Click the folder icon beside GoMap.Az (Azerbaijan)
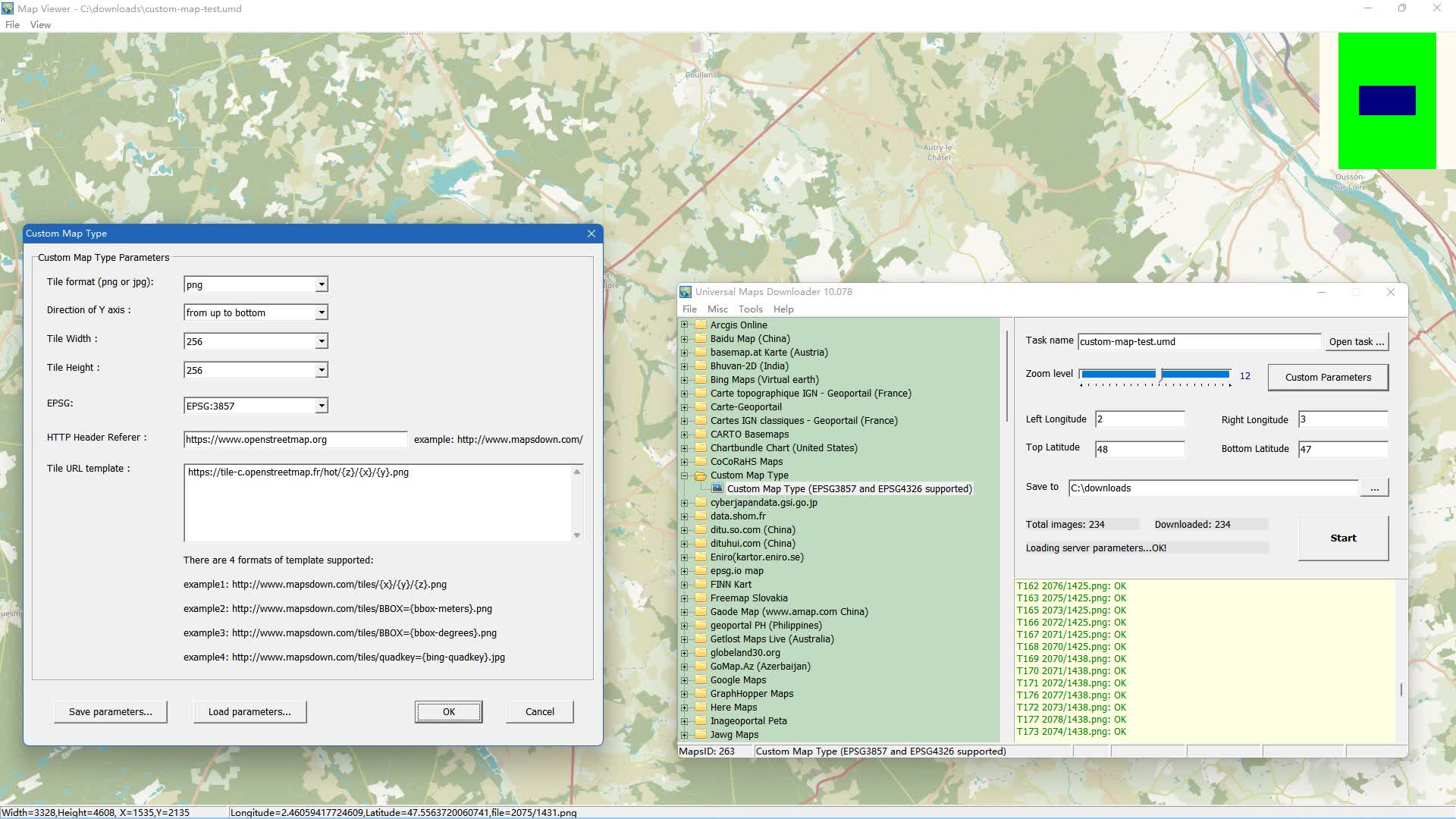 (x=700, y=666)
